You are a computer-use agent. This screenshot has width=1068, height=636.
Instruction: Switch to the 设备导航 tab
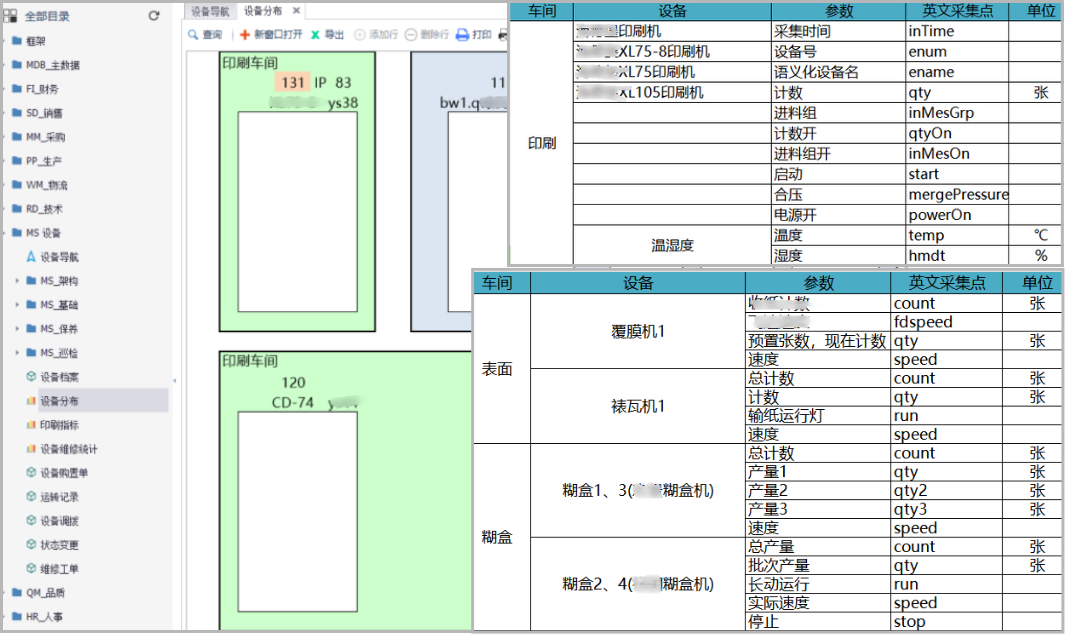[210, 11]
